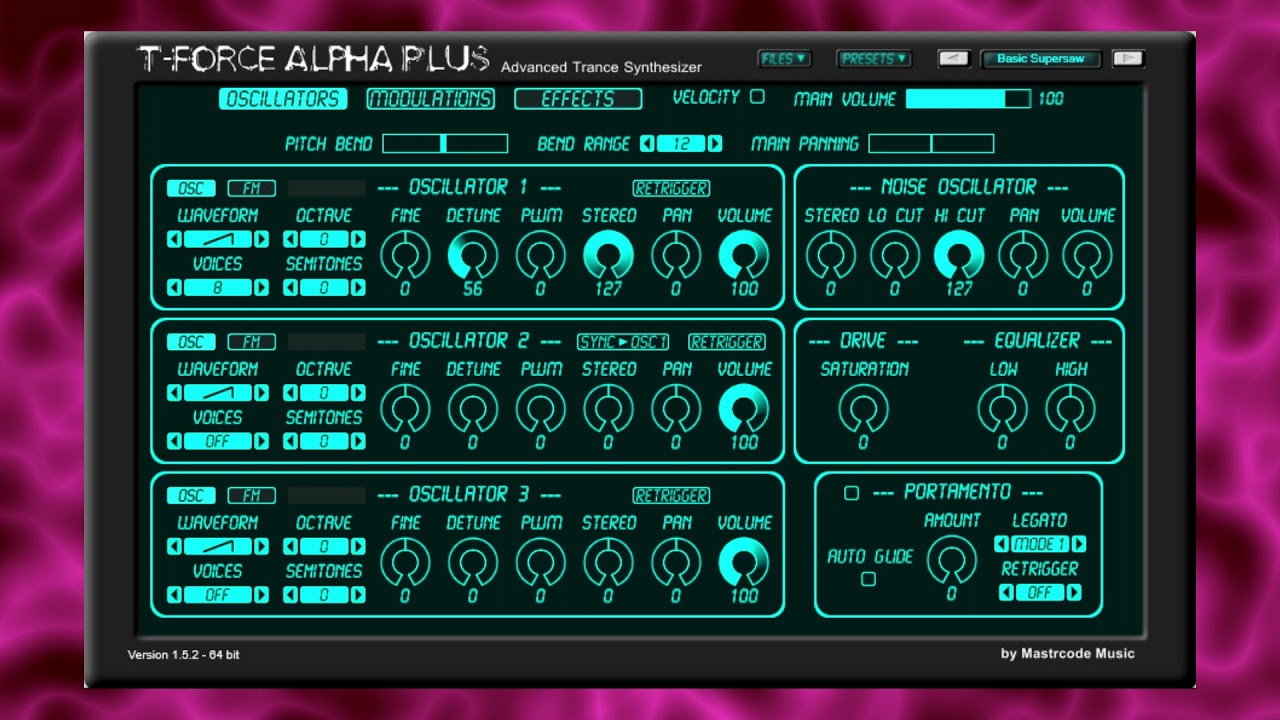Screen dimensions: 1280x720
Task: Portamento retrigger left arrow
Action: tap(1006, 593)
